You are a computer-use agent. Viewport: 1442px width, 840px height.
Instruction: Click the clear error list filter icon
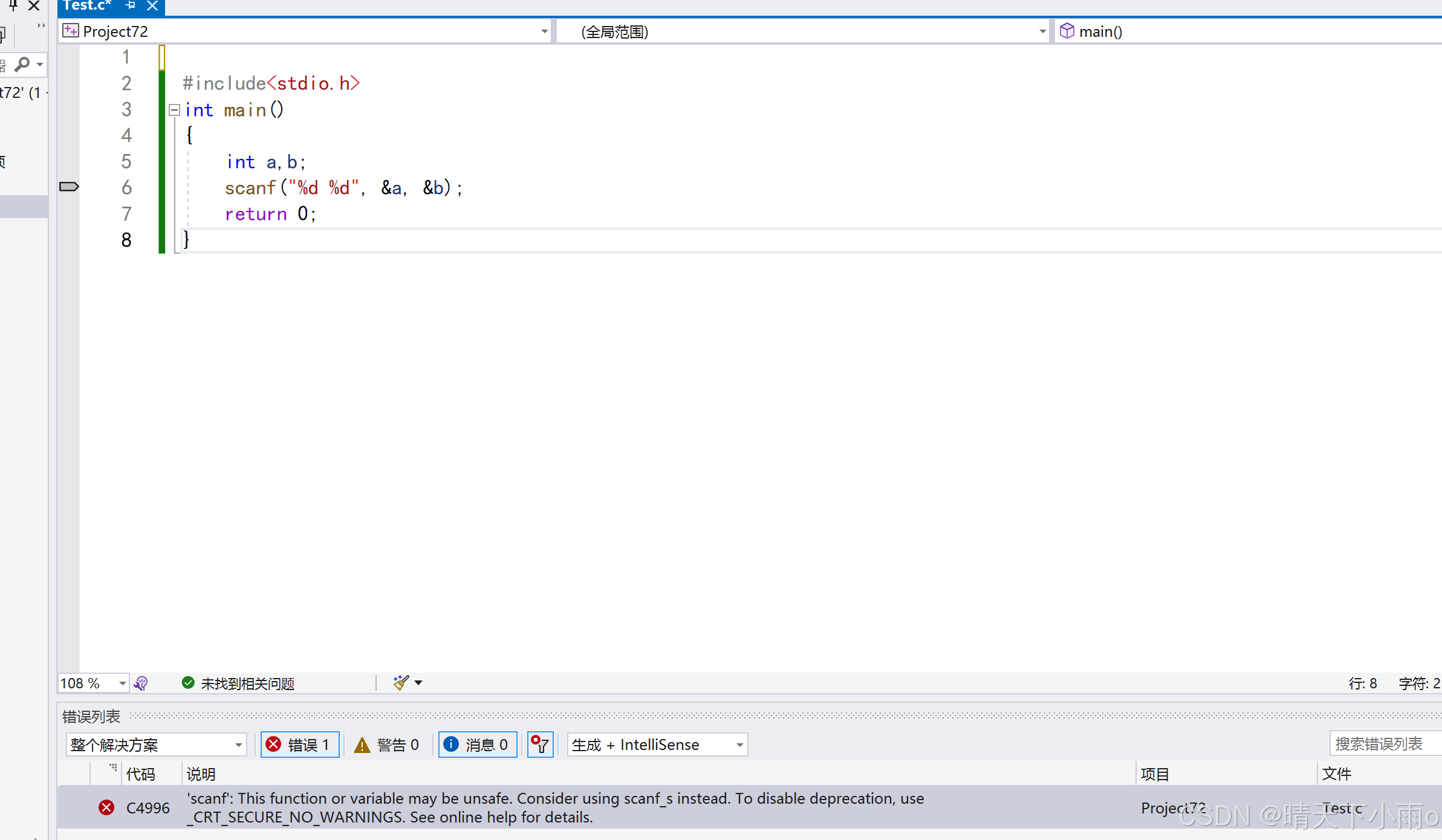[540, 745]
